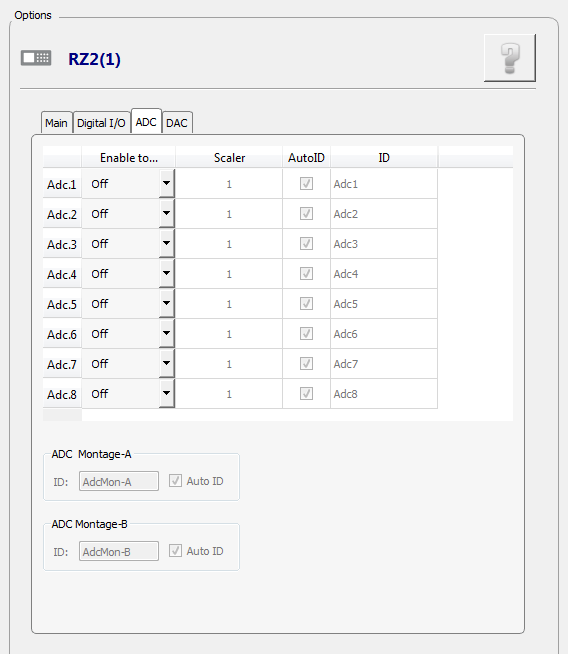
Task: Switch to the DAC tab
Action: click(x=177, y=123)
